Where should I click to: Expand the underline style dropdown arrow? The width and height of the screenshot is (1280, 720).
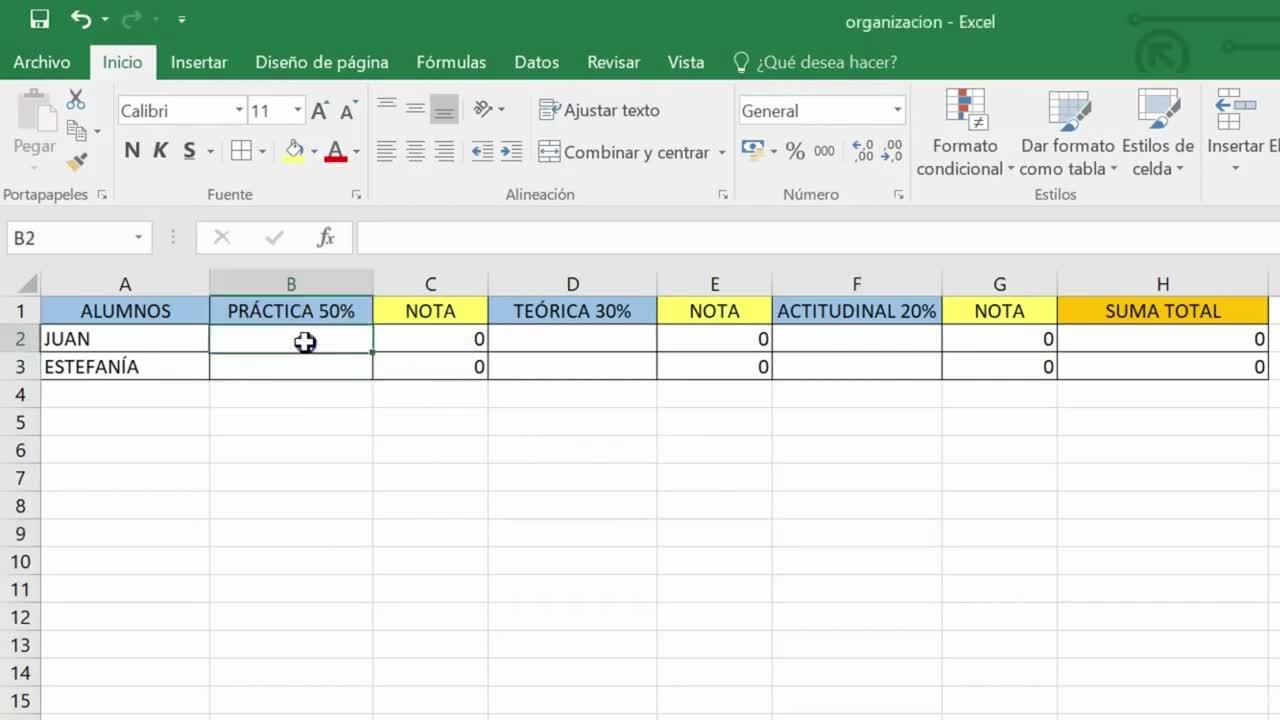click(210, 152)
